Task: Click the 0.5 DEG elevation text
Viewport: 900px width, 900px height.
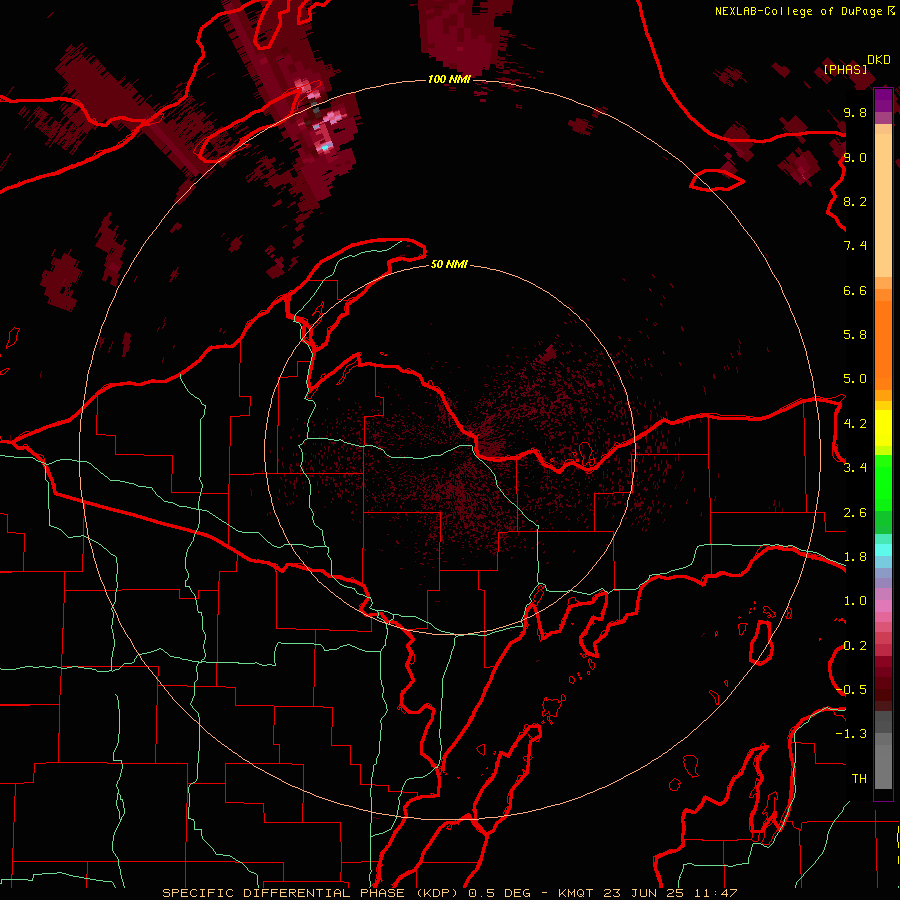Action: 501,893
